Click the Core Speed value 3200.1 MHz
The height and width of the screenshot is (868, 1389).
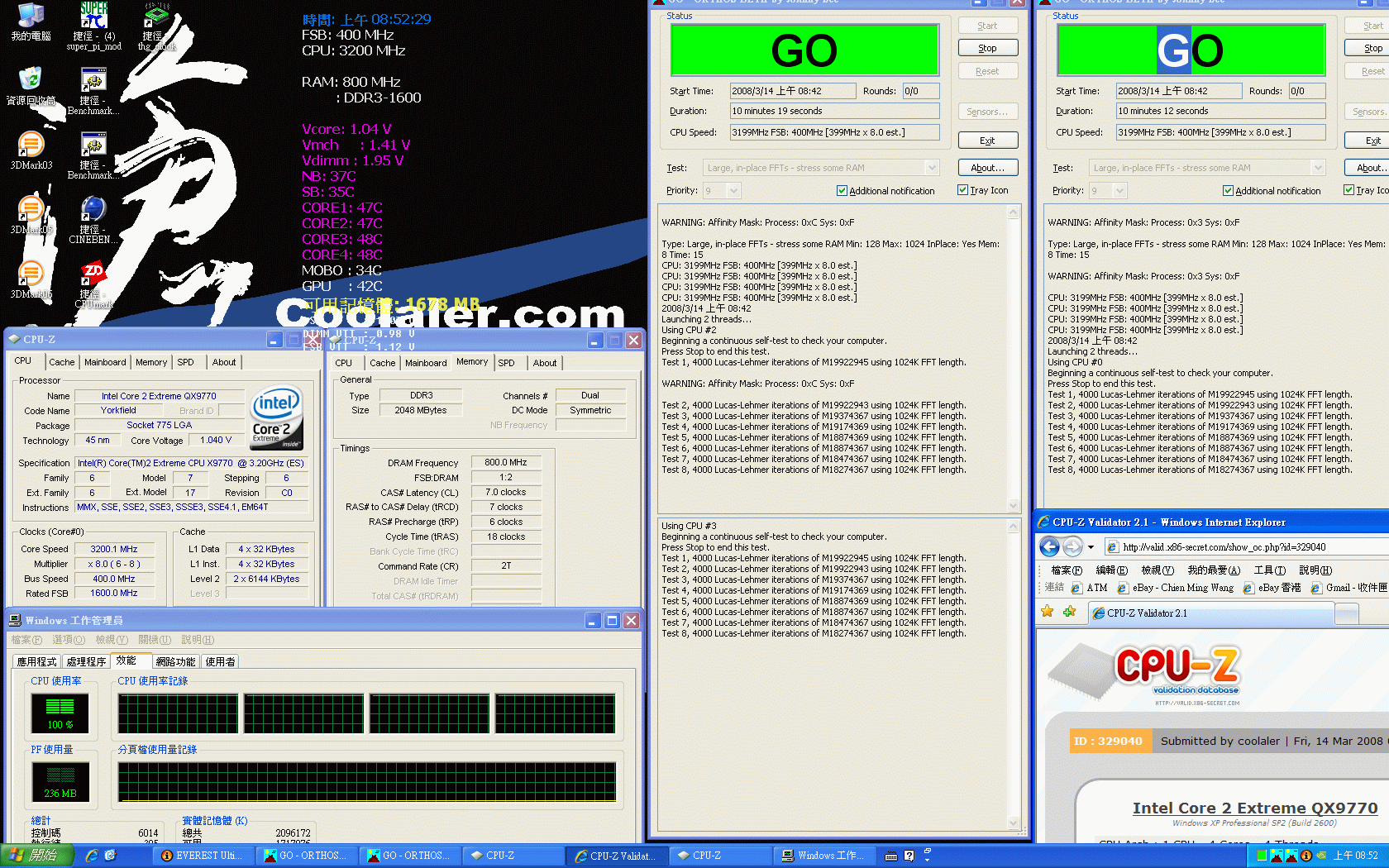coord(114,549)
